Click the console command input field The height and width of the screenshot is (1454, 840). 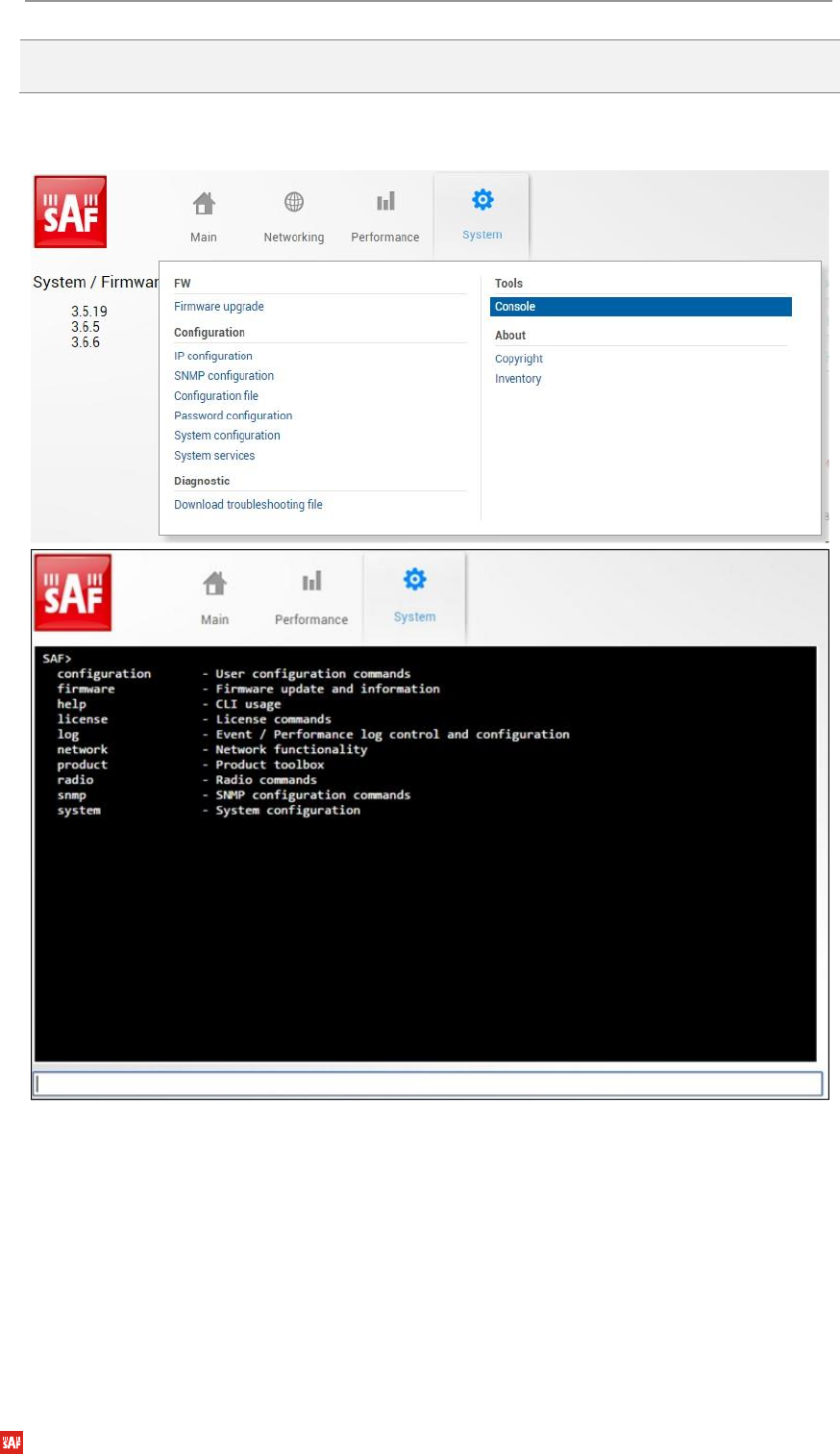click(429, 1084)
